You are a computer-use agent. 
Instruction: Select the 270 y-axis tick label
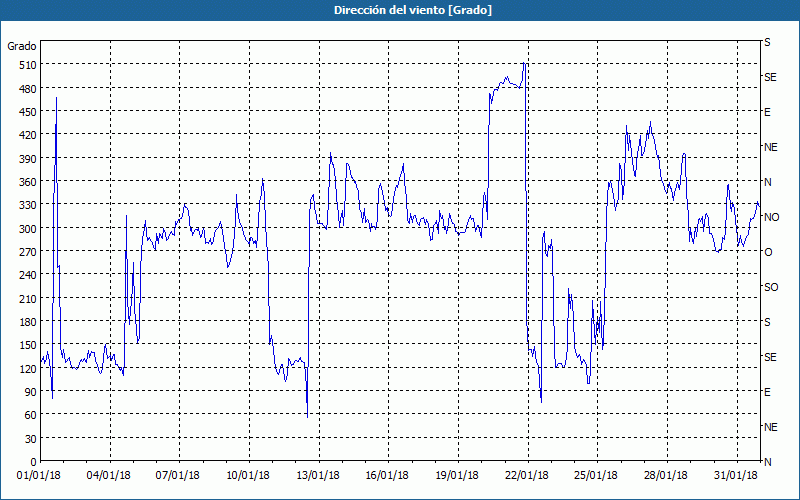coord(28,252)
